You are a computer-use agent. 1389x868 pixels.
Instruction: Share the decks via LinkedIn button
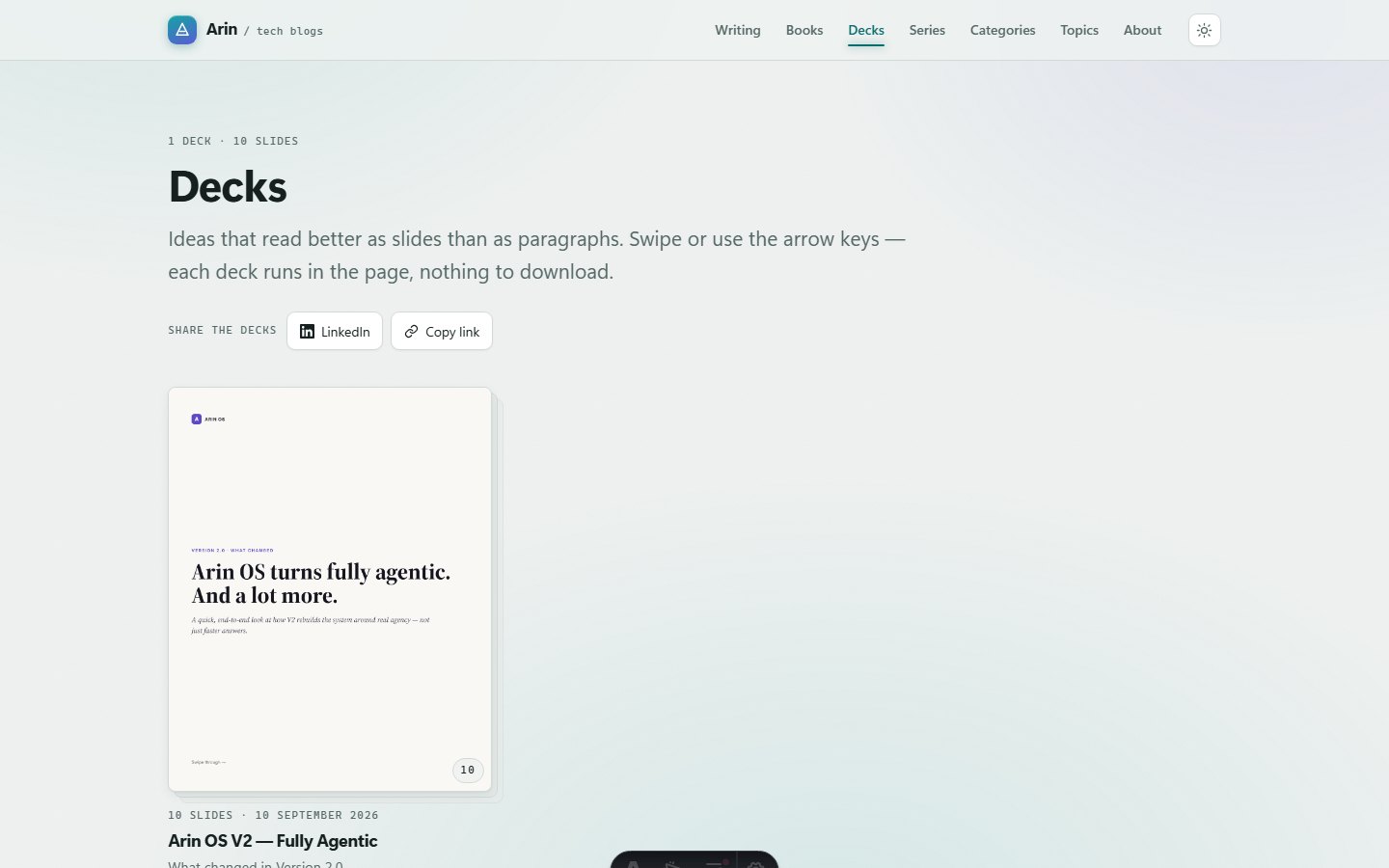(335, 331)
